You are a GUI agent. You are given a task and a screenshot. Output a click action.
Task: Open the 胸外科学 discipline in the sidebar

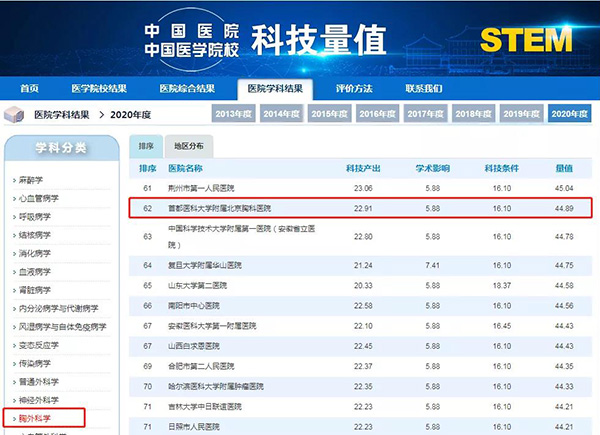[36, 415]
